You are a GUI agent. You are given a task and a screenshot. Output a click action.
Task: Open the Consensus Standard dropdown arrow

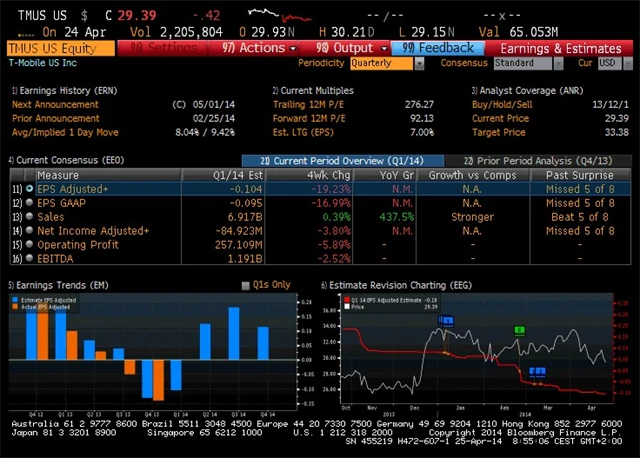[x=558, y=63]
